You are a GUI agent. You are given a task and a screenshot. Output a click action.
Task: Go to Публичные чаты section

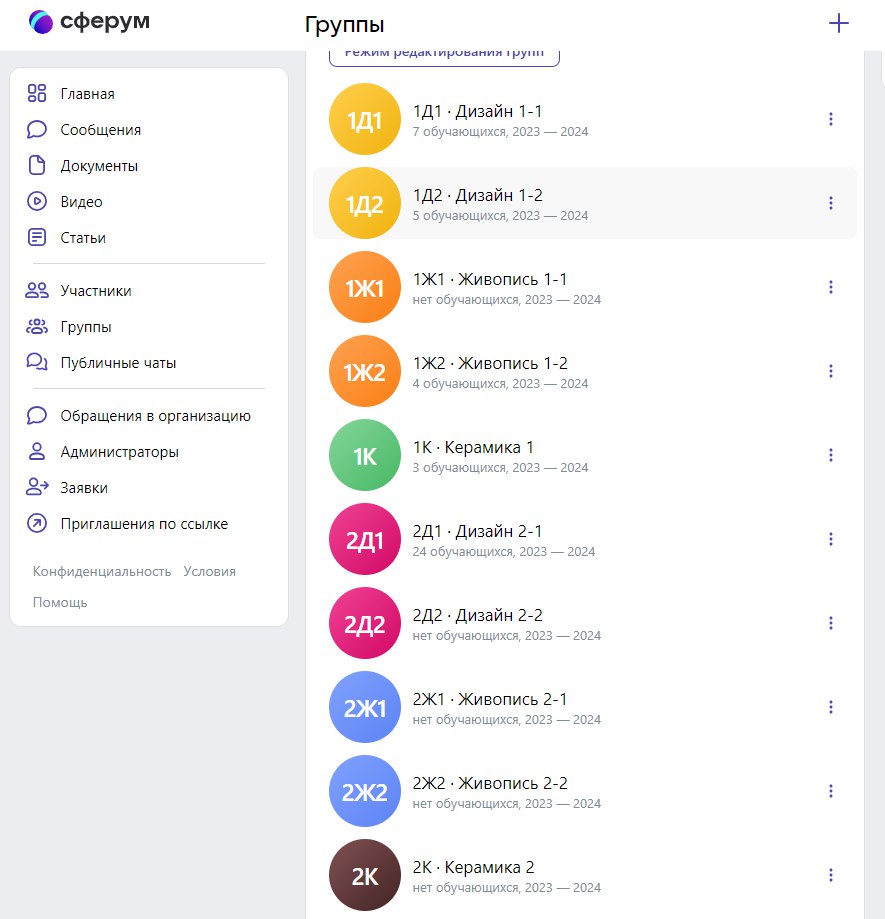tap(118, 363)
